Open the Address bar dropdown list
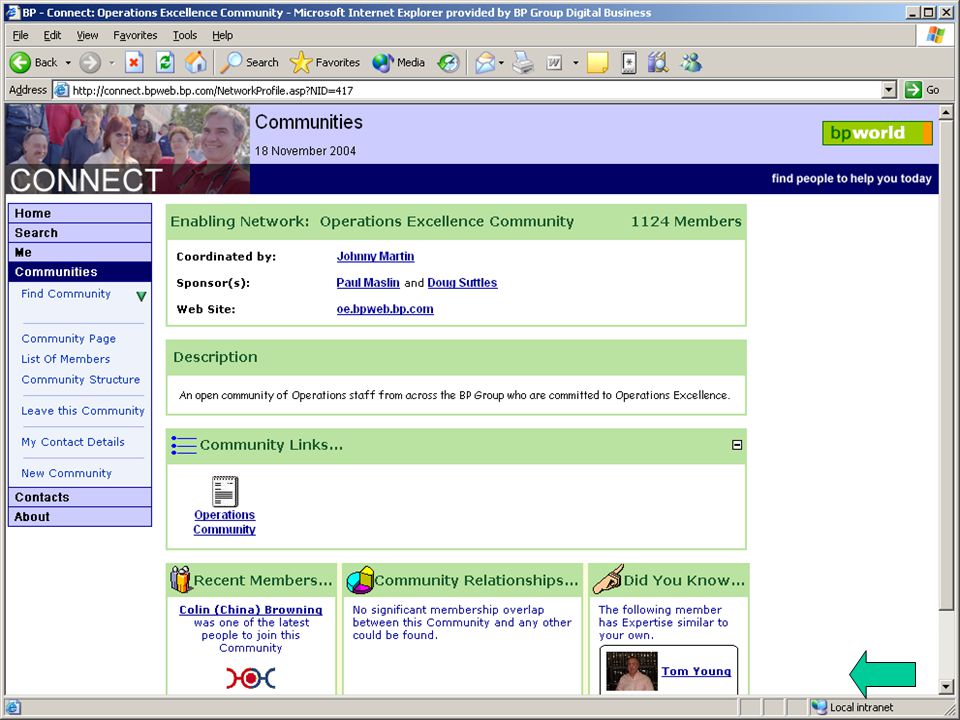 tap(890, 91)
